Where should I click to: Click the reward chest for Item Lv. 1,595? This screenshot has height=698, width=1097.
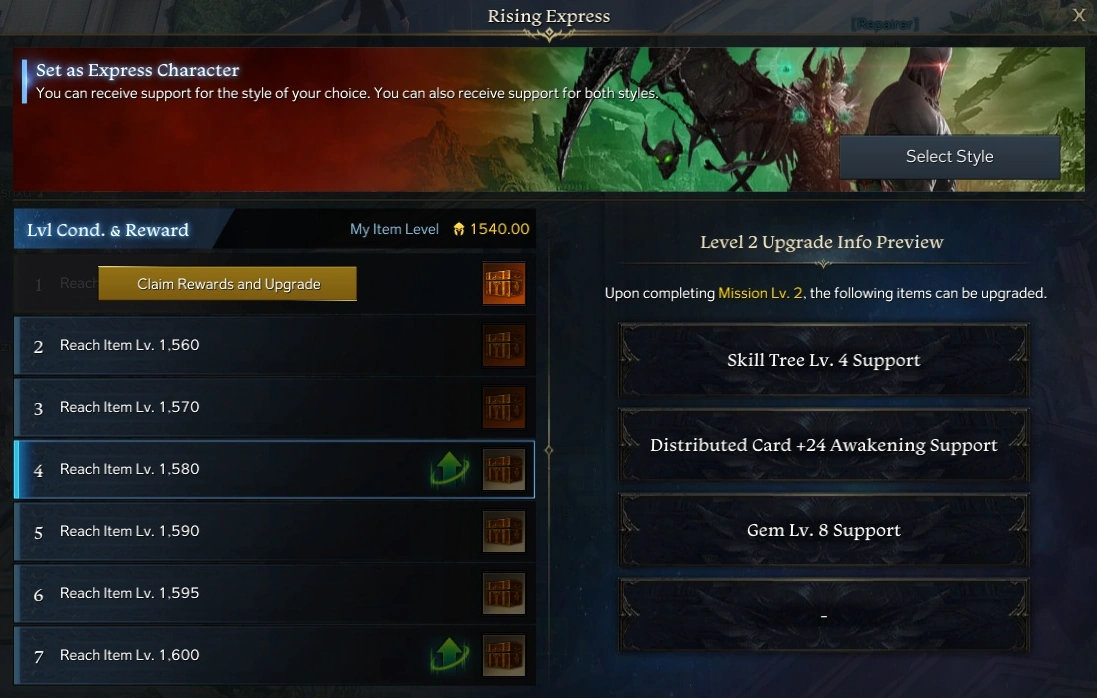pos(504,593)
